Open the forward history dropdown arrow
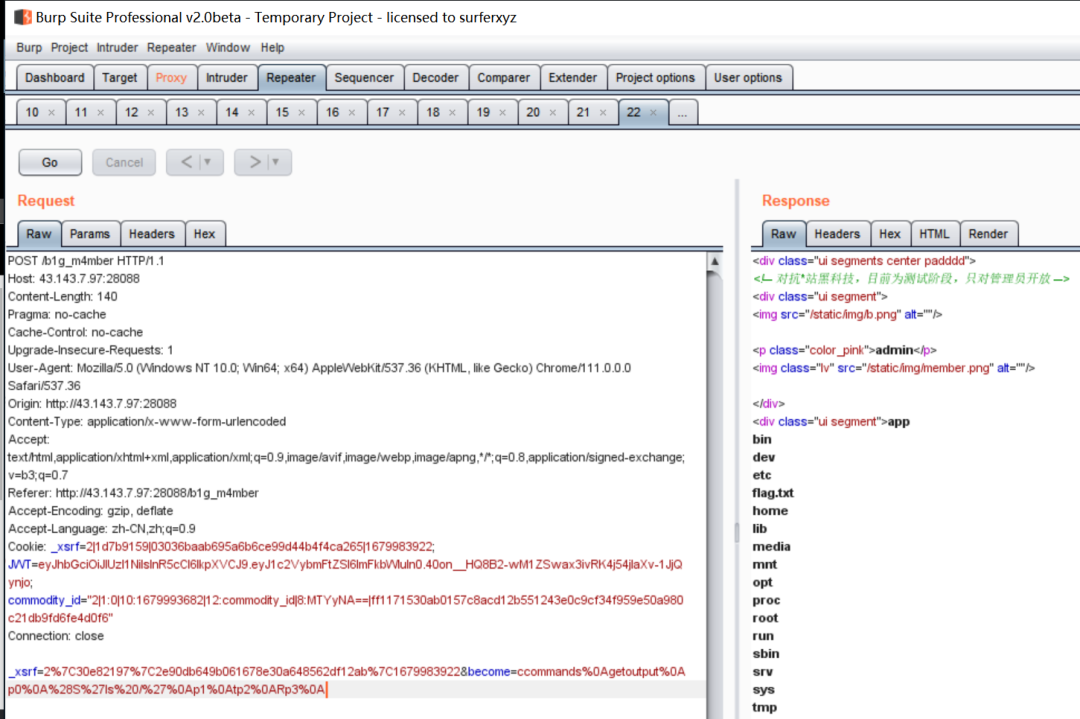The width and height of the screenshot is (1080, 719). (x=276, y=162)
